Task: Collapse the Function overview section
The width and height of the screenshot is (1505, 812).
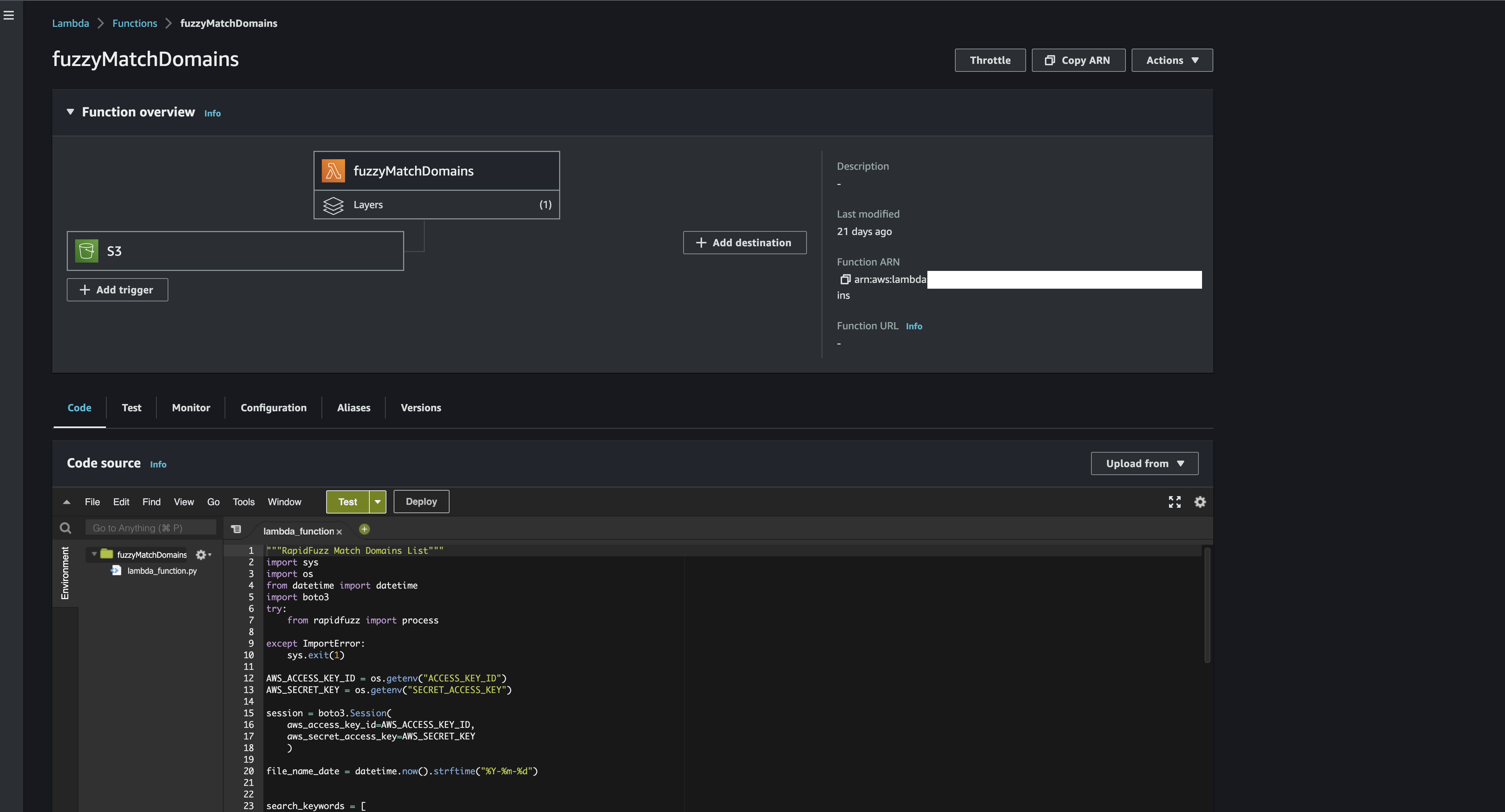Action: coord(70,112)
